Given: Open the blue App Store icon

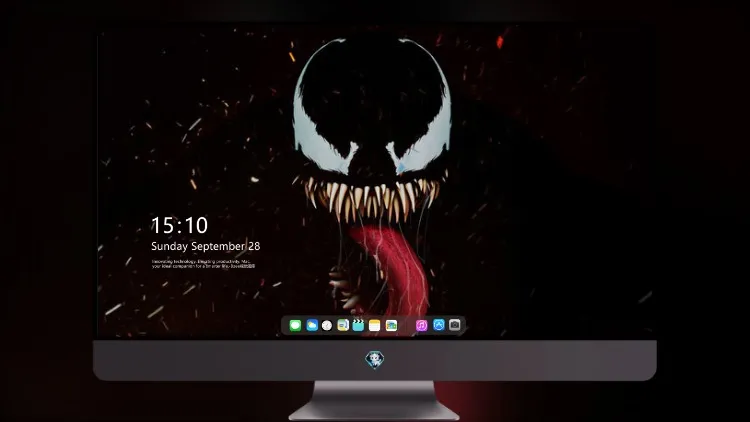Looking at the screenshot, I should 439,325.
